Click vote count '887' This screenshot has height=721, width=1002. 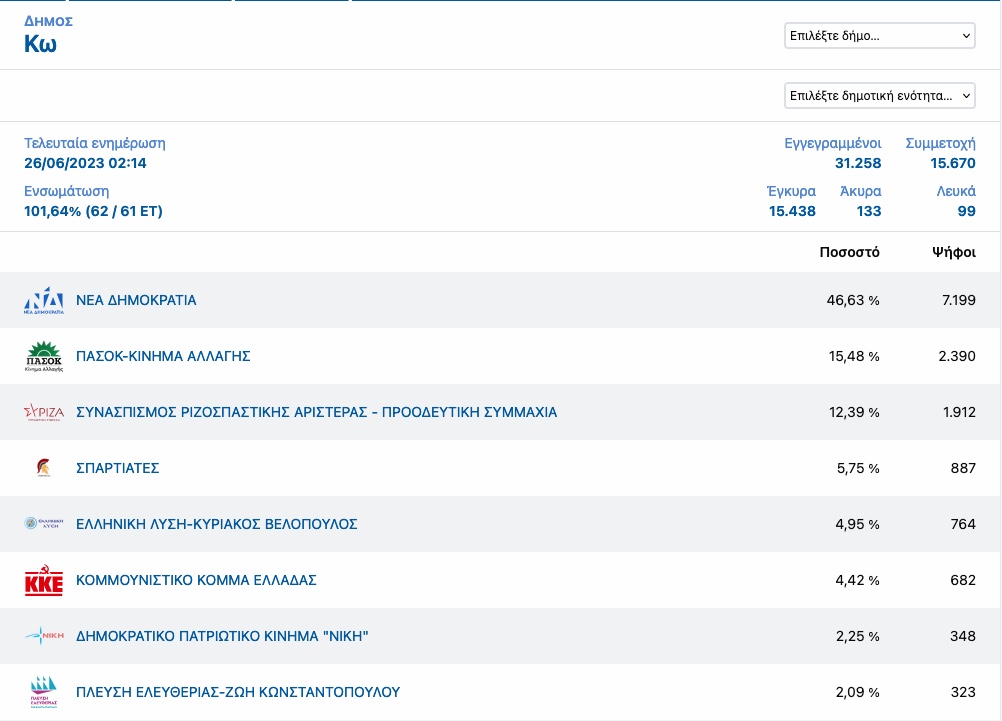pyautogui.click(x=963, y=468)
